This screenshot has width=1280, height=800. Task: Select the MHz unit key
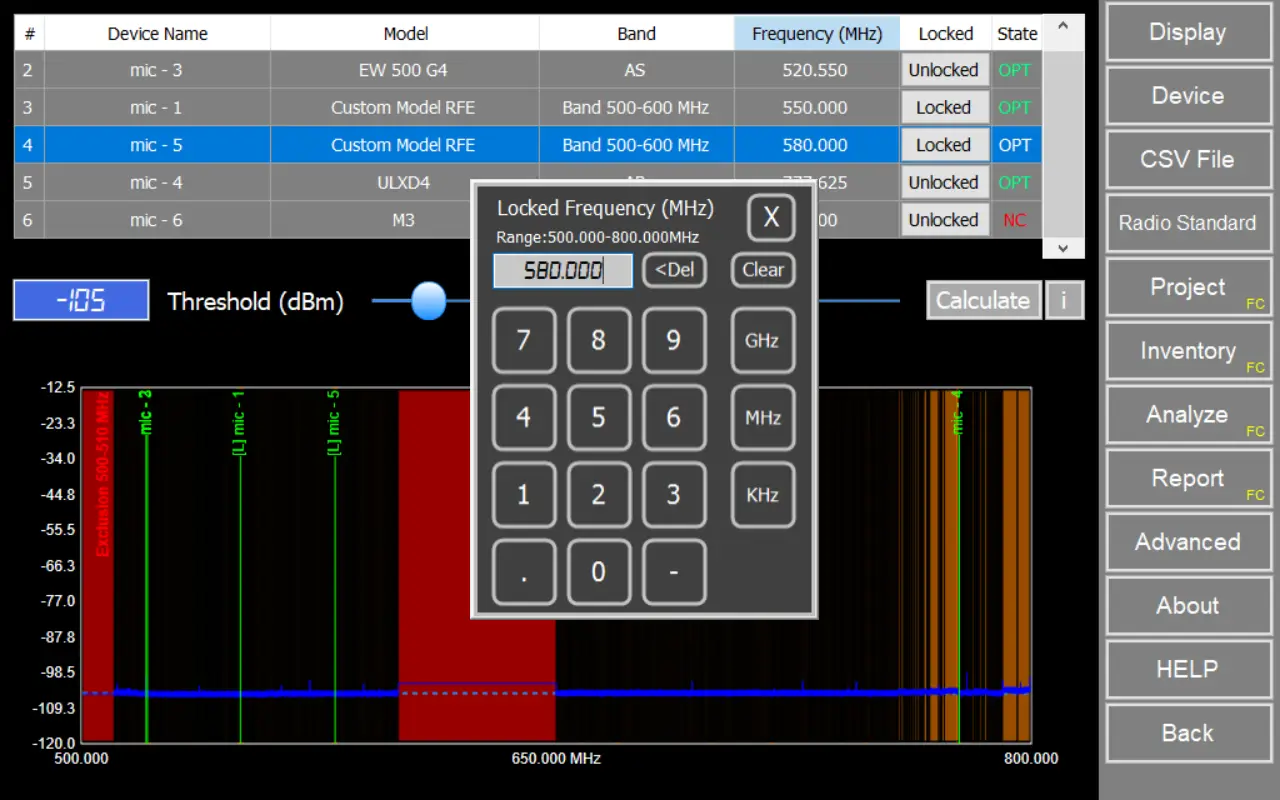click(762, 417)
